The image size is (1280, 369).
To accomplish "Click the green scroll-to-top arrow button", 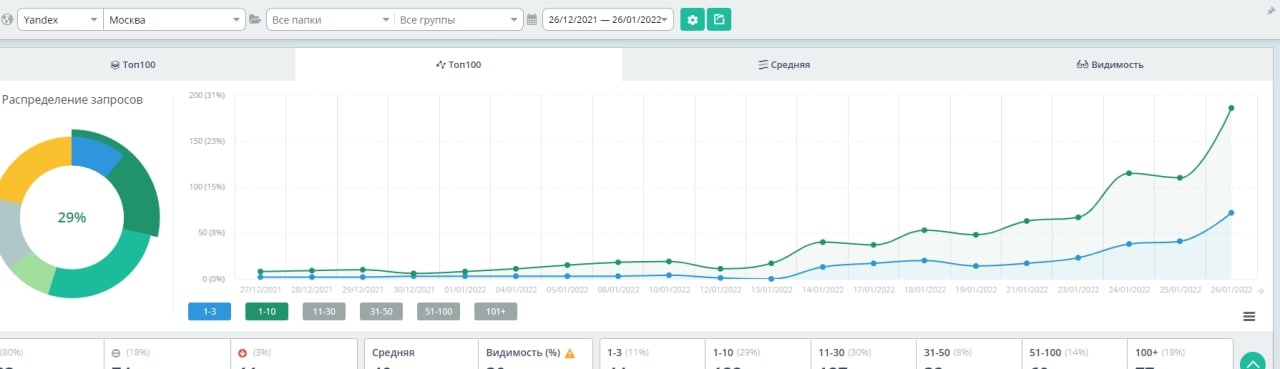I will 1252,364.
